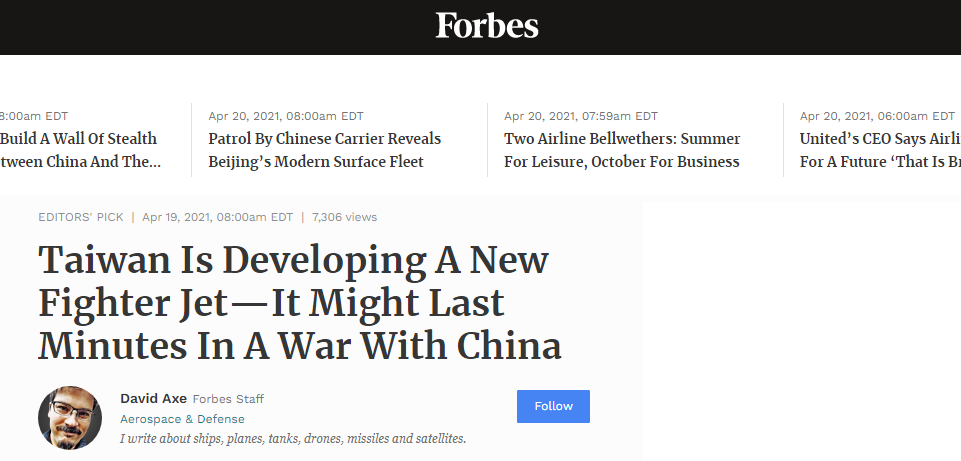This screenshot has width=961, height=461.
Task: Click the 7,306 views counter
Action: point(344,217)
